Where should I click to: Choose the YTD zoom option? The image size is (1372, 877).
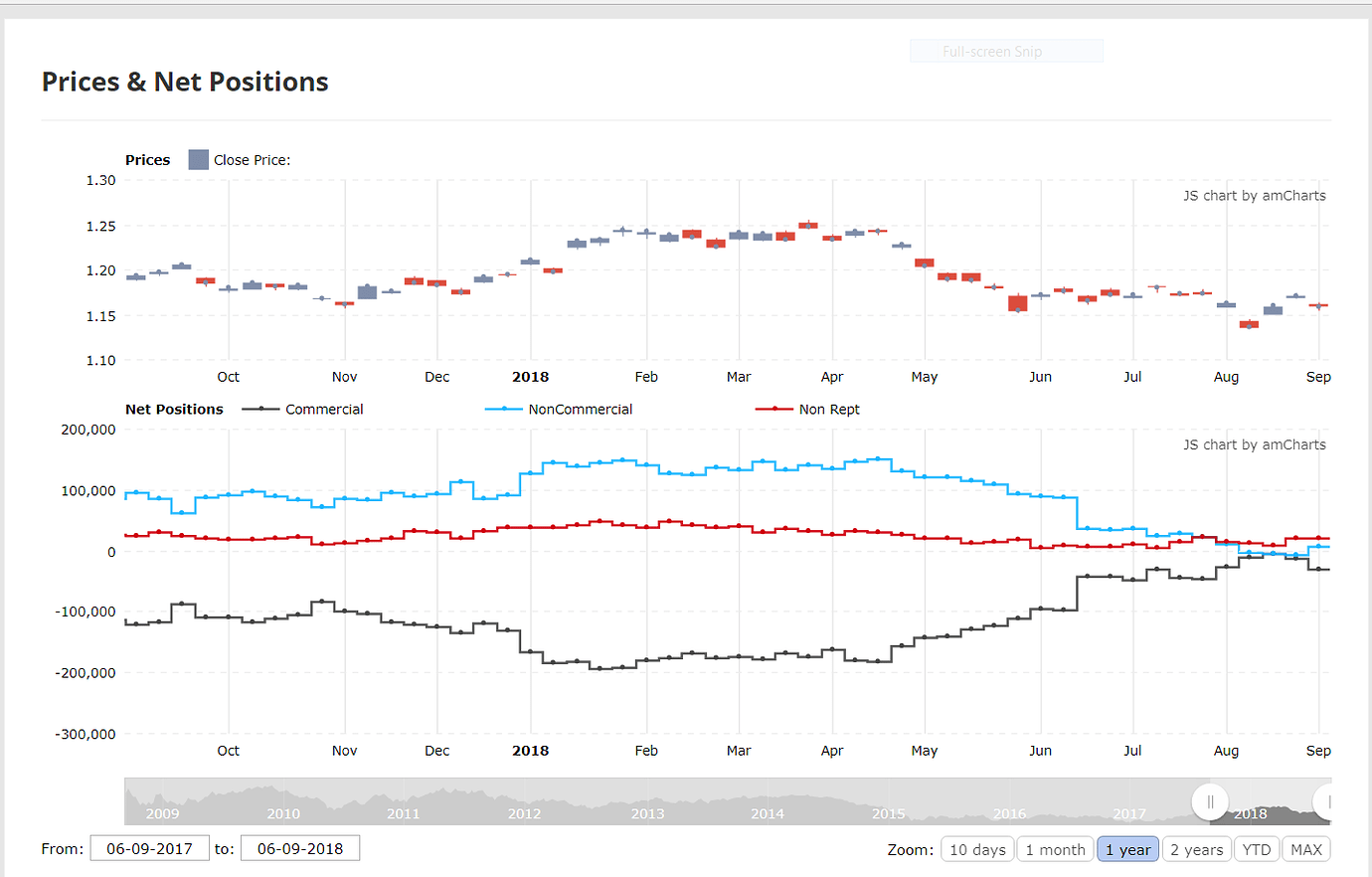[x=1257, y=849]
